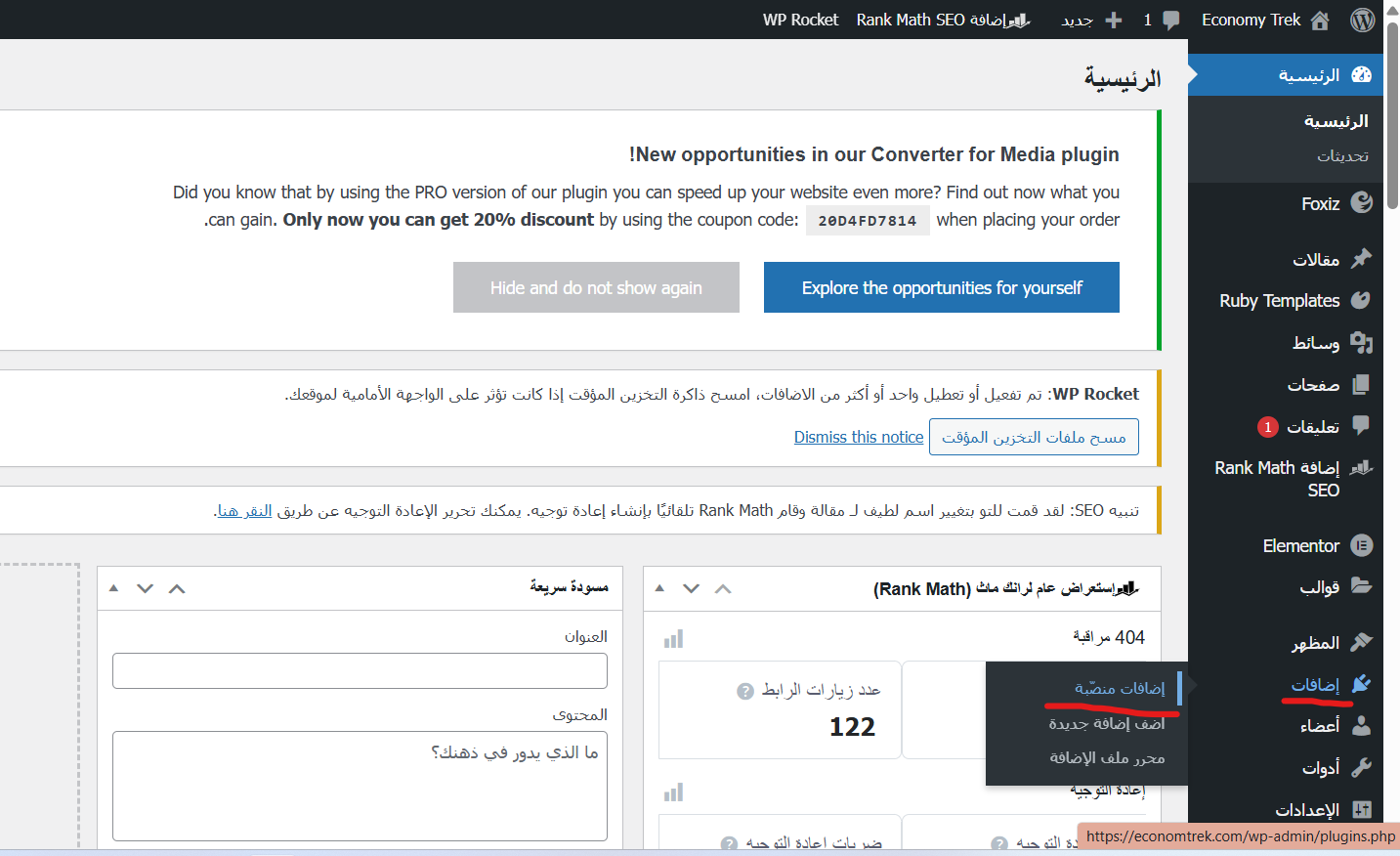Click Explore the opportunities for yourself button

pos(942,287)
